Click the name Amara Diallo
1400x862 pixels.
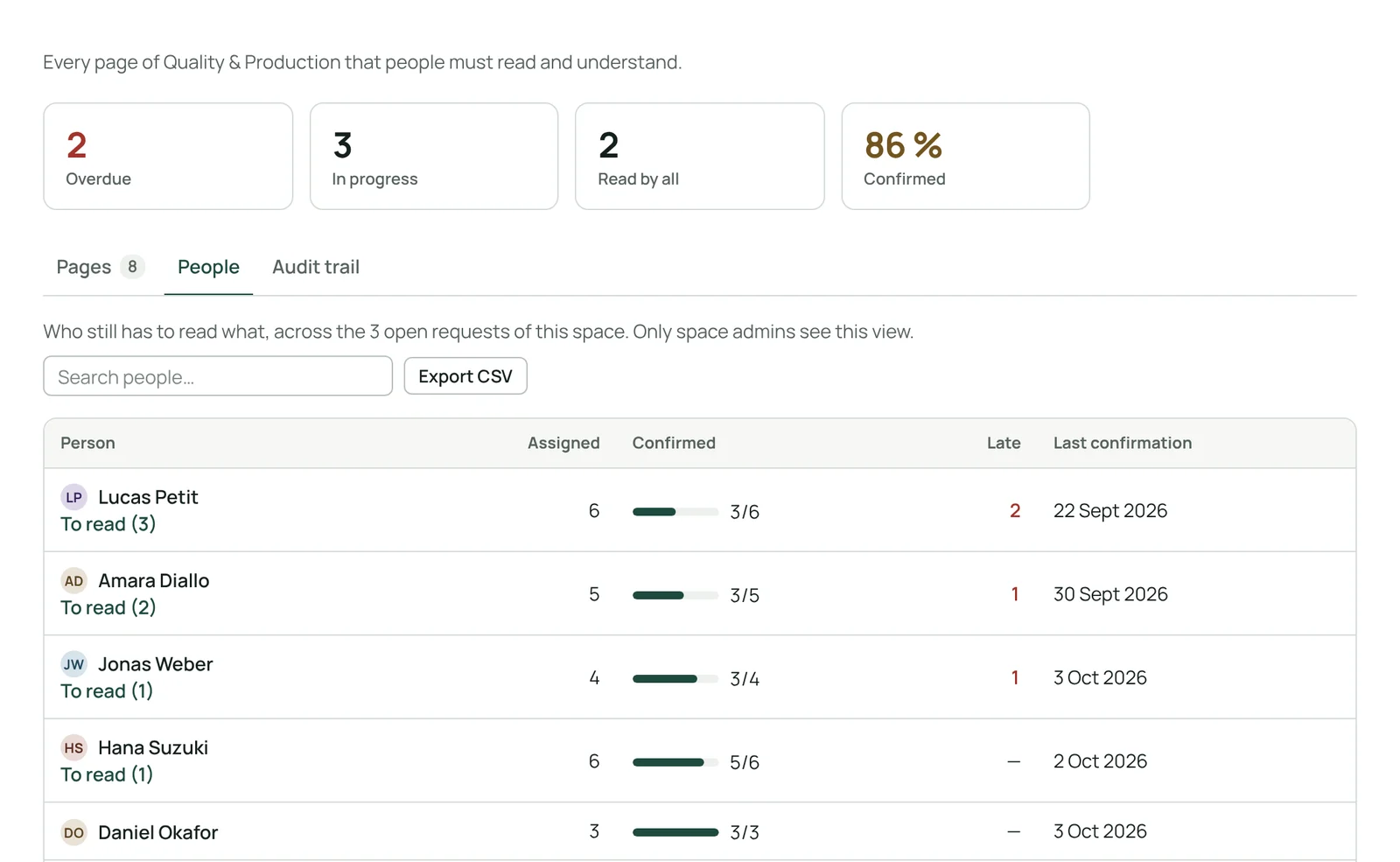(154, 581)
